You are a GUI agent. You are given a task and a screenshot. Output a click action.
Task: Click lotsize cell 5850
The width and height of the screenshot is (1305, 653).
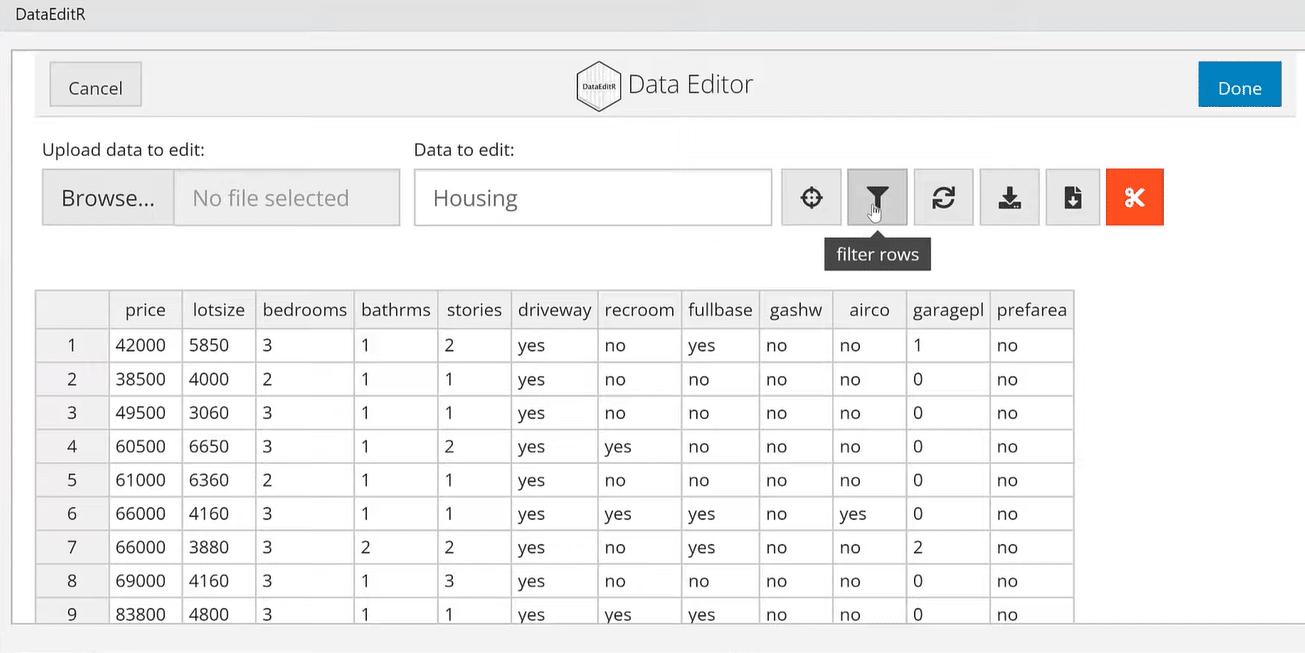(x=219, y=345)
